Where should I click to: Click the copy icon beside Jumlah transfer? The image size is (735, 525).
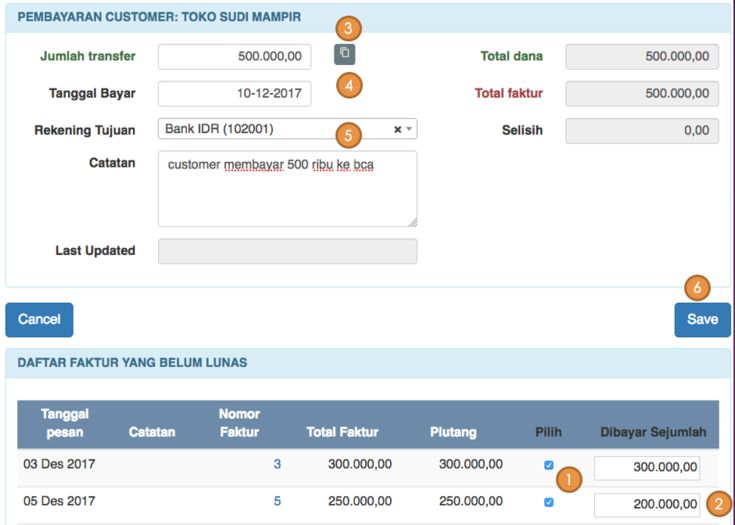344,55
